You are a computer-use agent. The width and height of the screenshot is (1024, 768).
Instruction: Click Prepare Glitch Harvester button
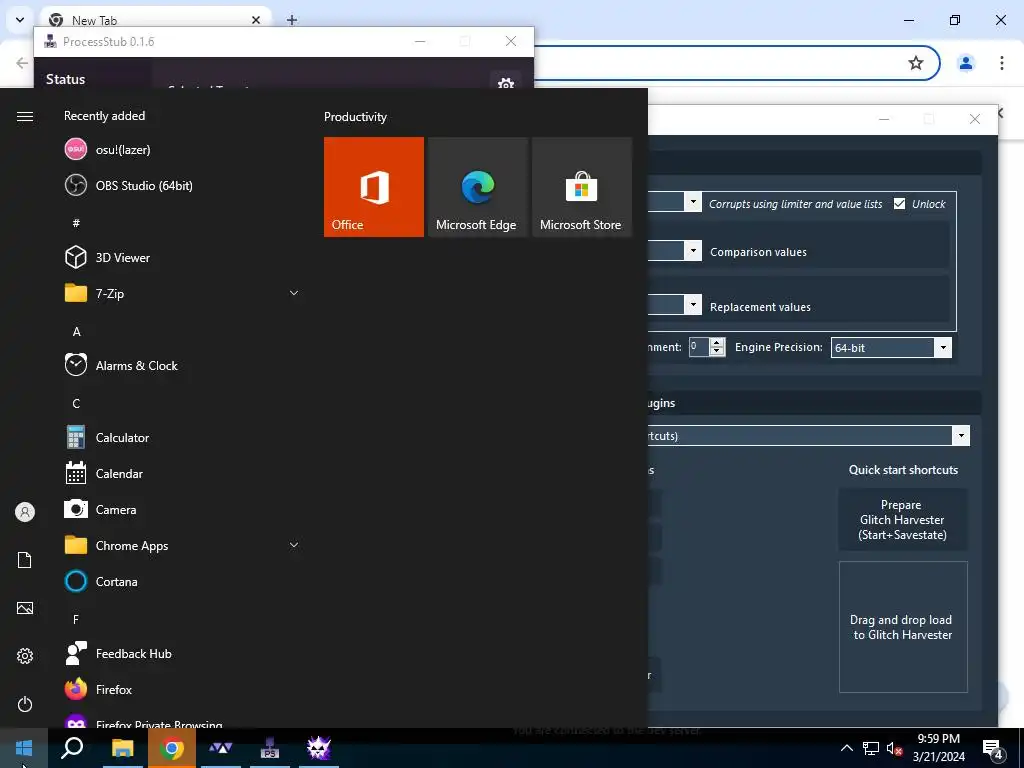tap(903, 520)
